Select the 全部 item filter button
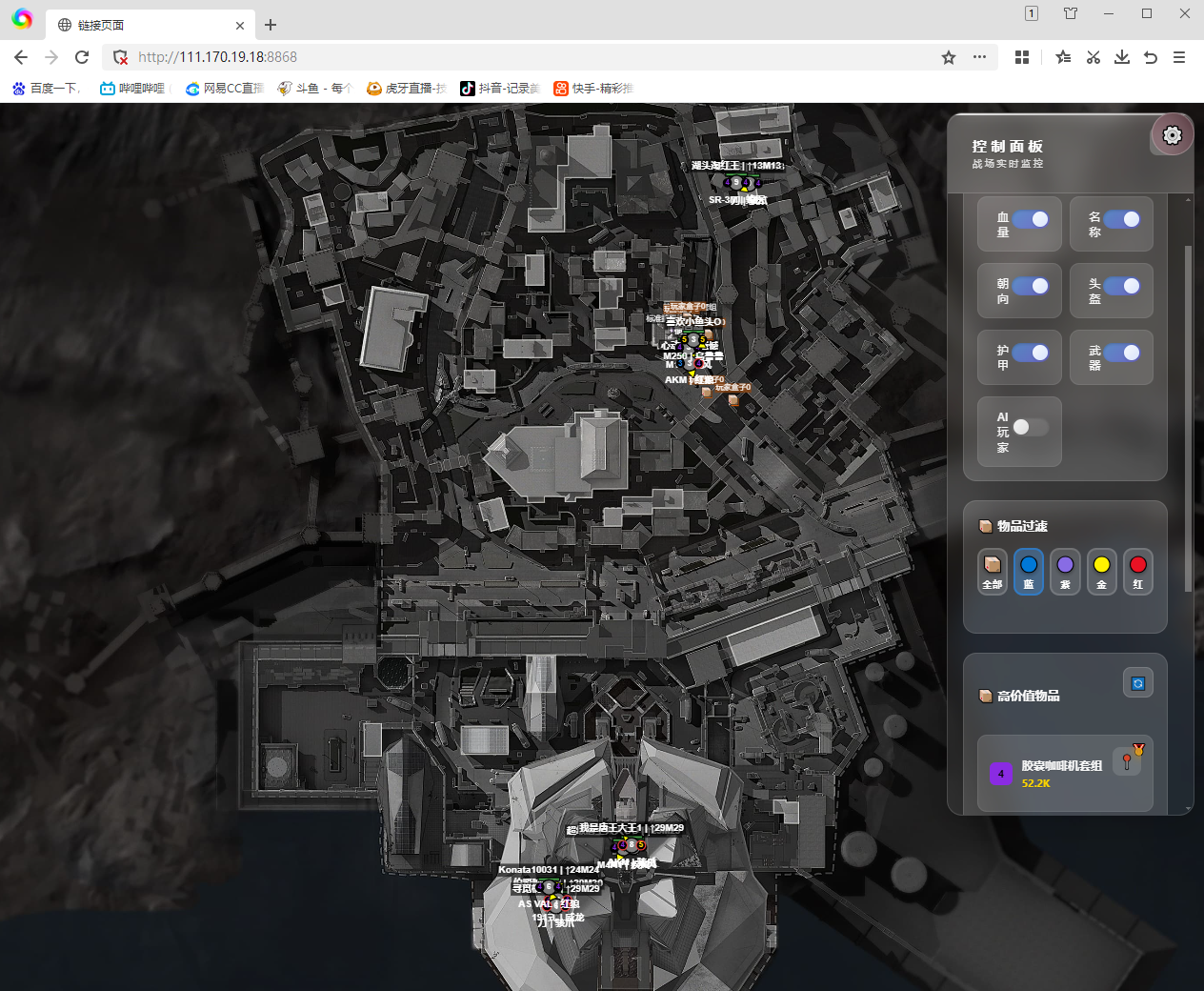1204x991 pixels. (992, 572)
